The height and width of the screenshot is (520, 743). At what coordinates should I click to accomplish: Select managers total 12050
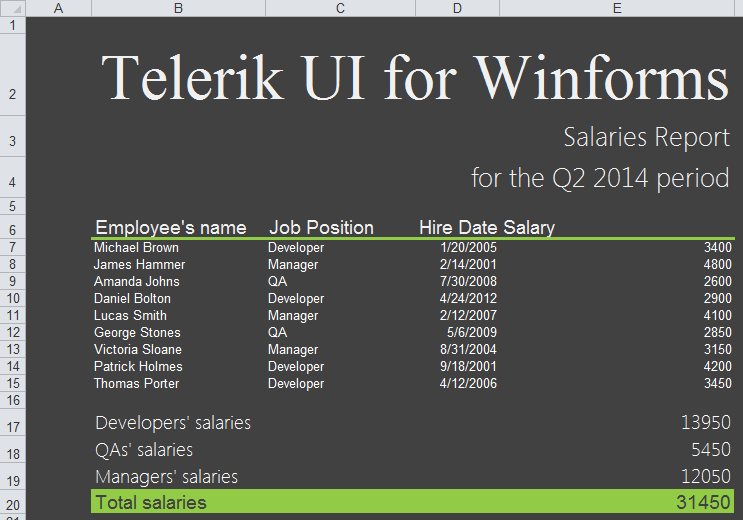(x=706, y=476)
